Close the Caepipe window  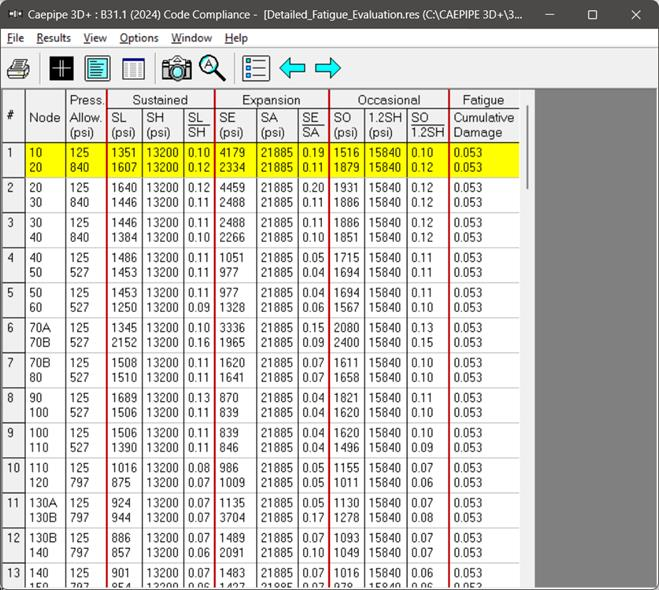(x=636, y=15)
